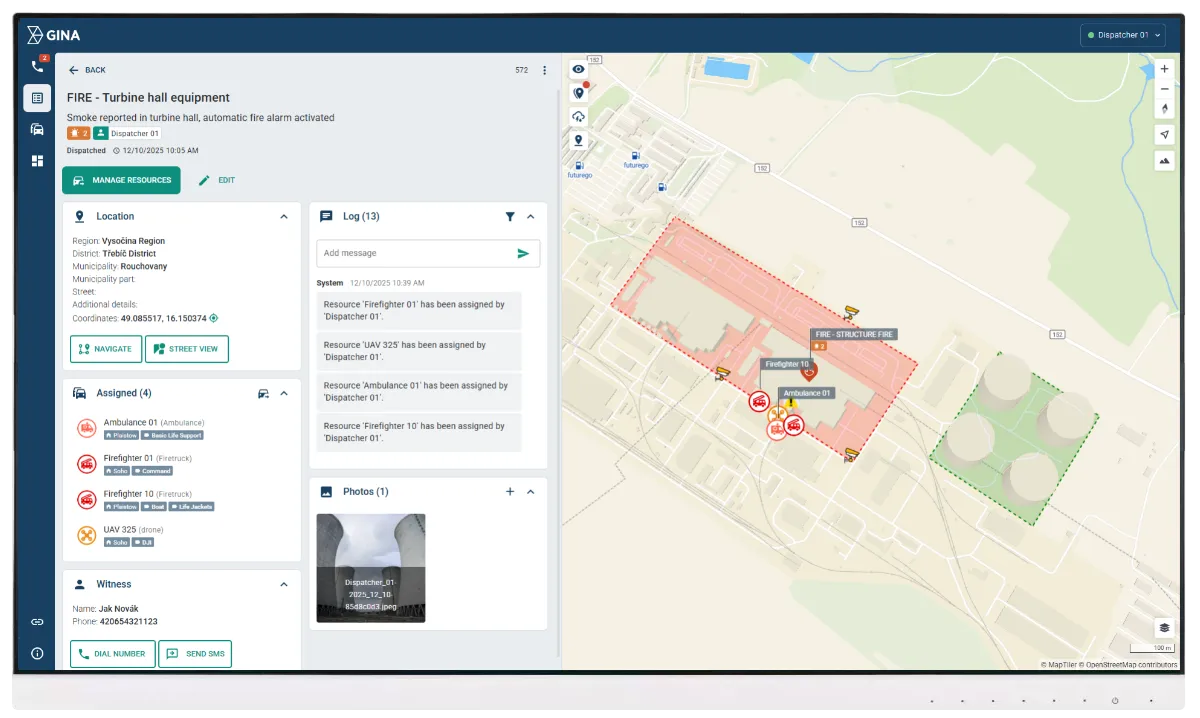
Task: Select the FIRE - STRUCTURE FIRE label on map
Action: pos(854,334)
